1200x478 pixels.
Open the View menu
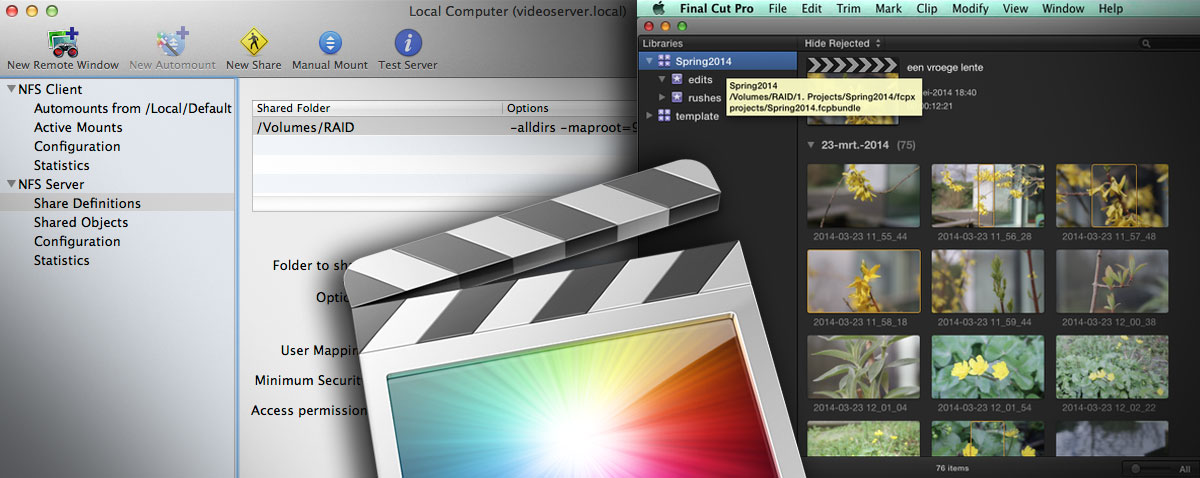(x=1015, y=9)
